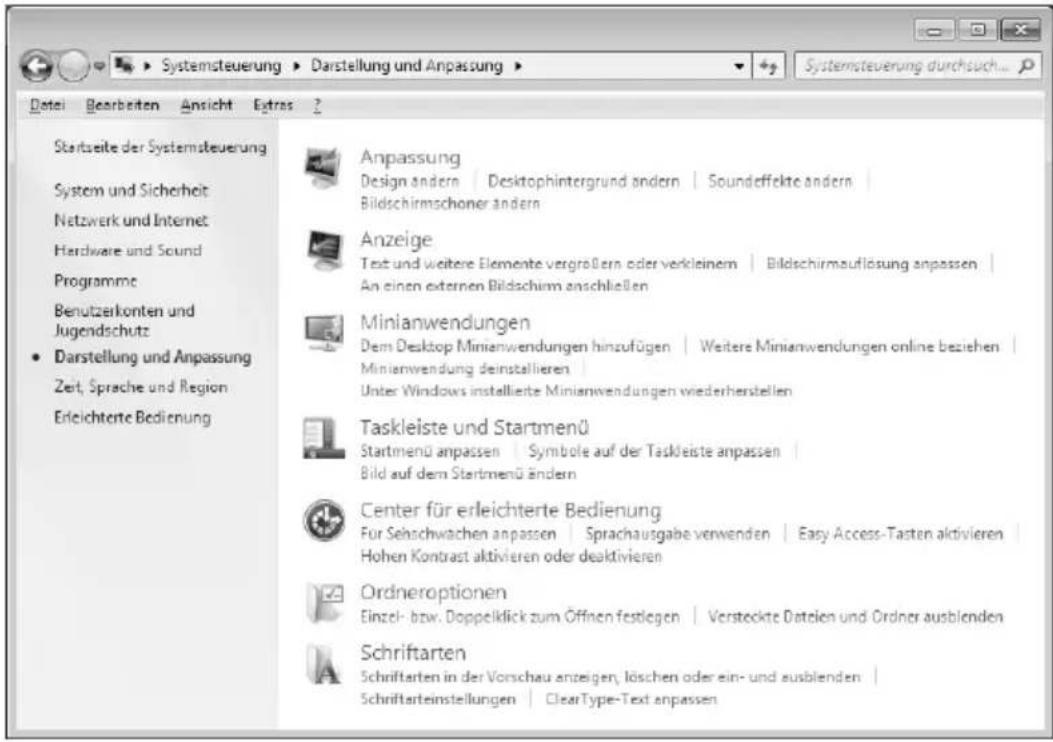Click Darstellung und Anpassung breadcrumb
Screen dimensions: 1053x742
pos(406,66)
